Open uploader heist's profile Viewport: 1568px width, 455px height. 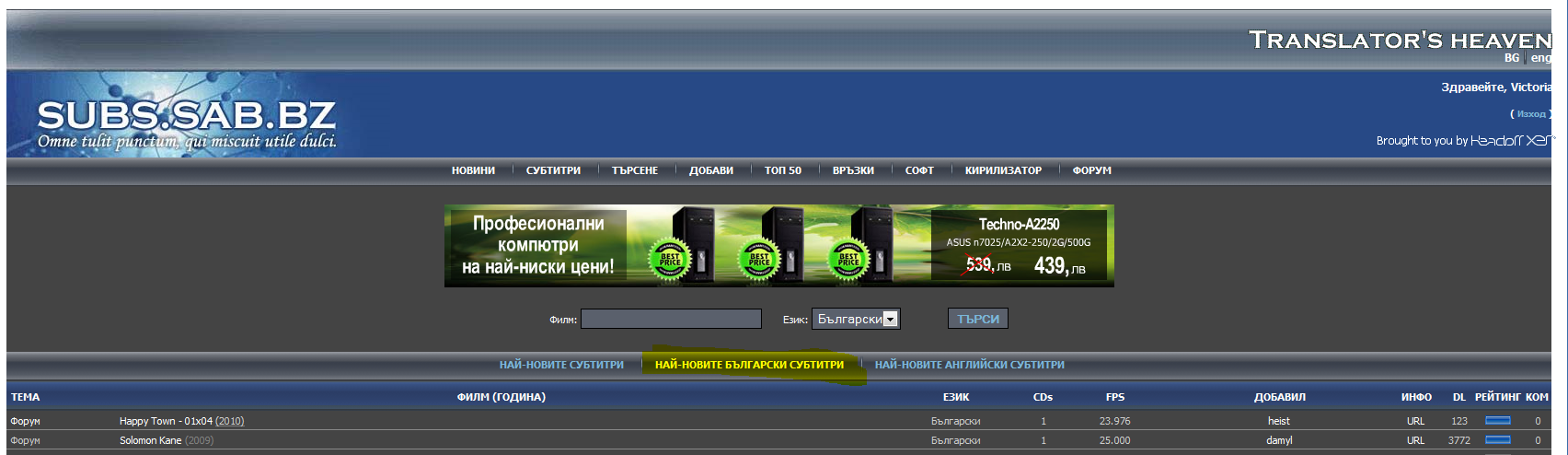pos(1279,421)
